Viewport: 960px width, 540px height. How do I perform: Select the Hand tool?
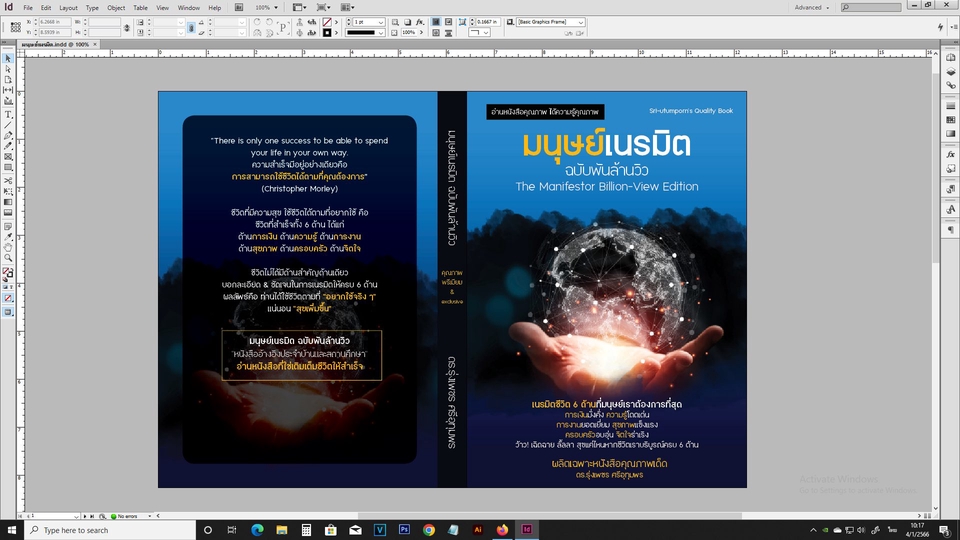[x=8, y=247]
